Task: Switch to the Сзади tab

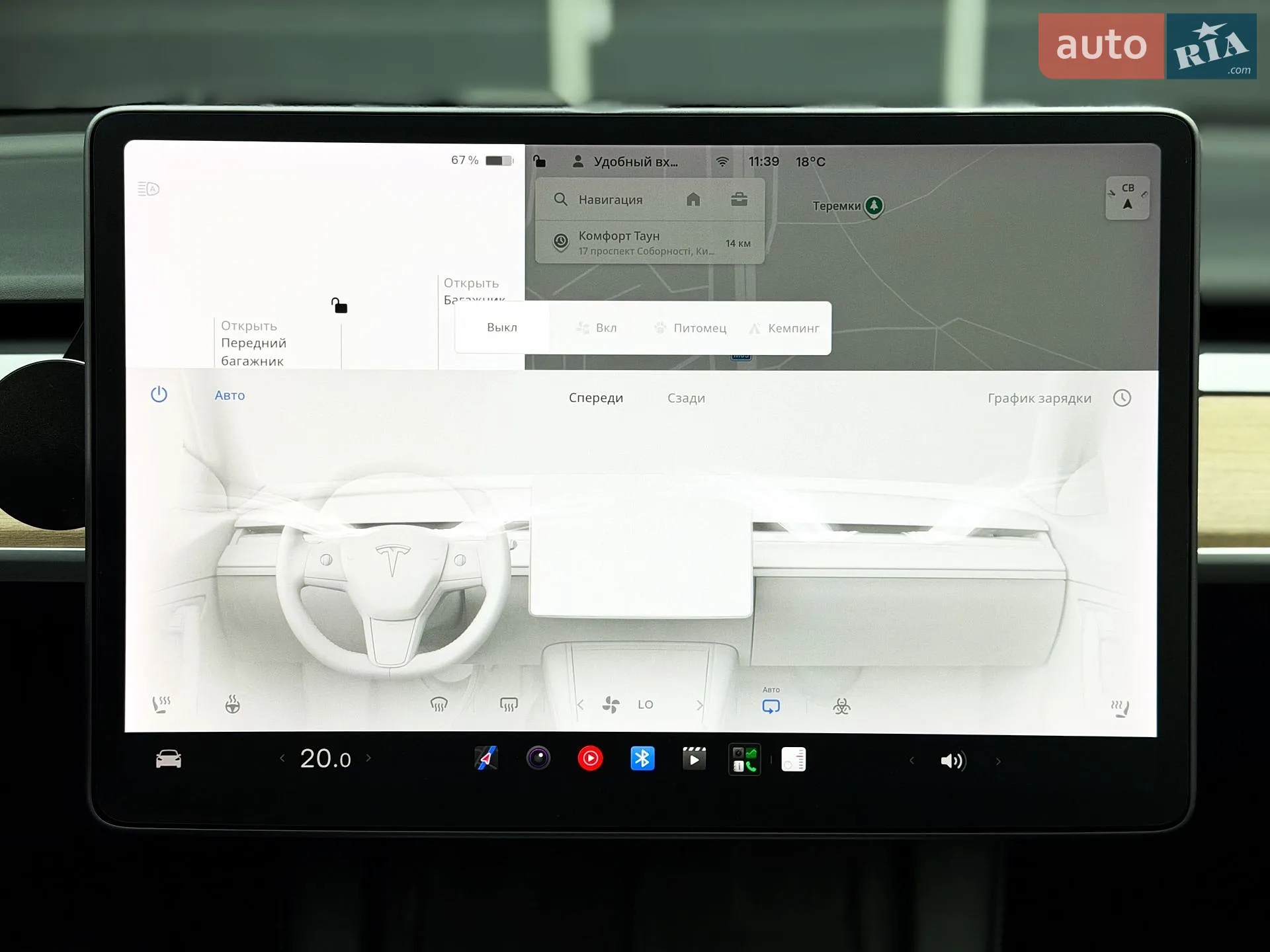Action: [686, 398]
